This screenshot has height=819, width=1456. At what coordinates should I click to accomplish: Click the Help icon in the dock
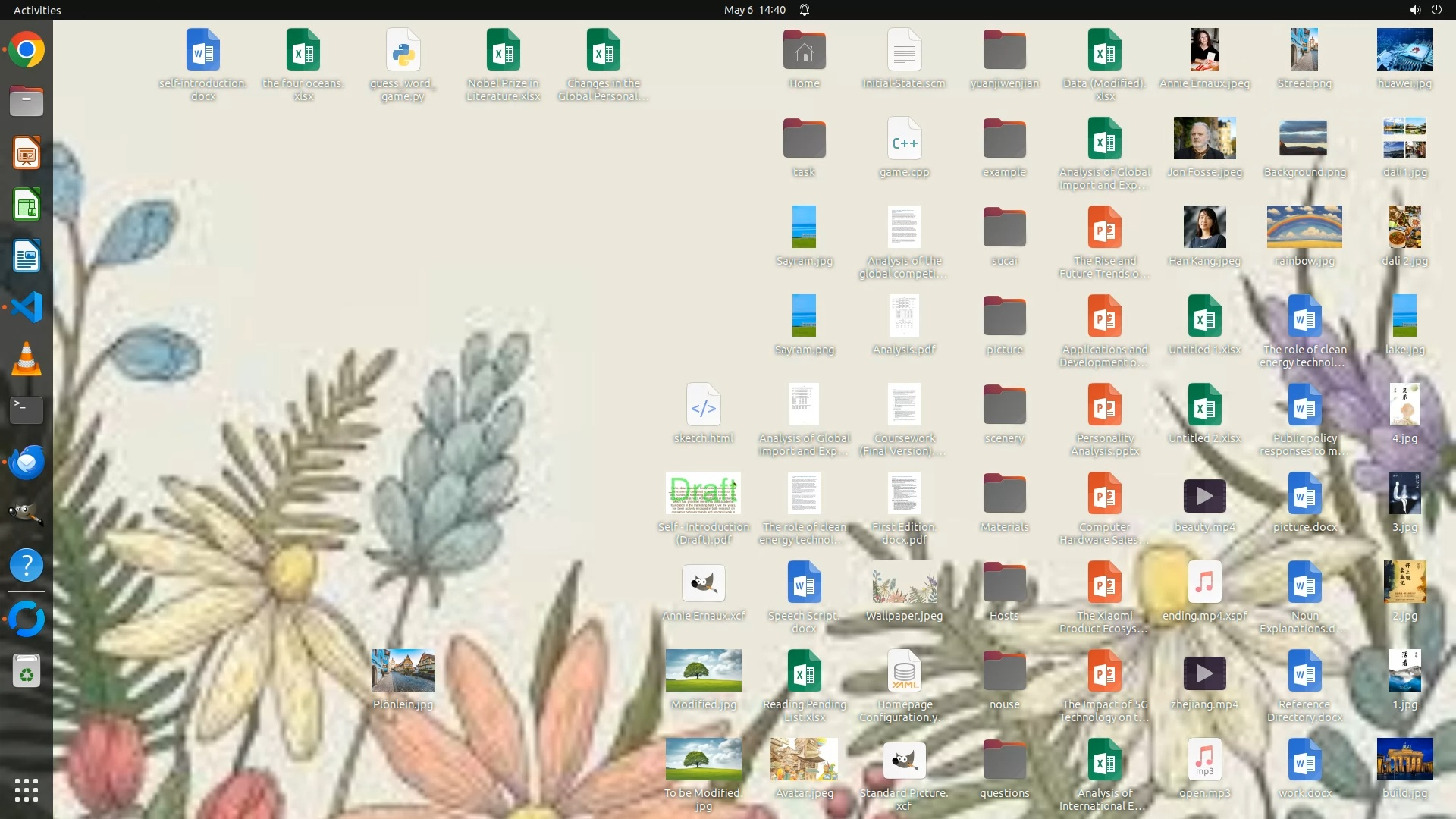point(27,565)
